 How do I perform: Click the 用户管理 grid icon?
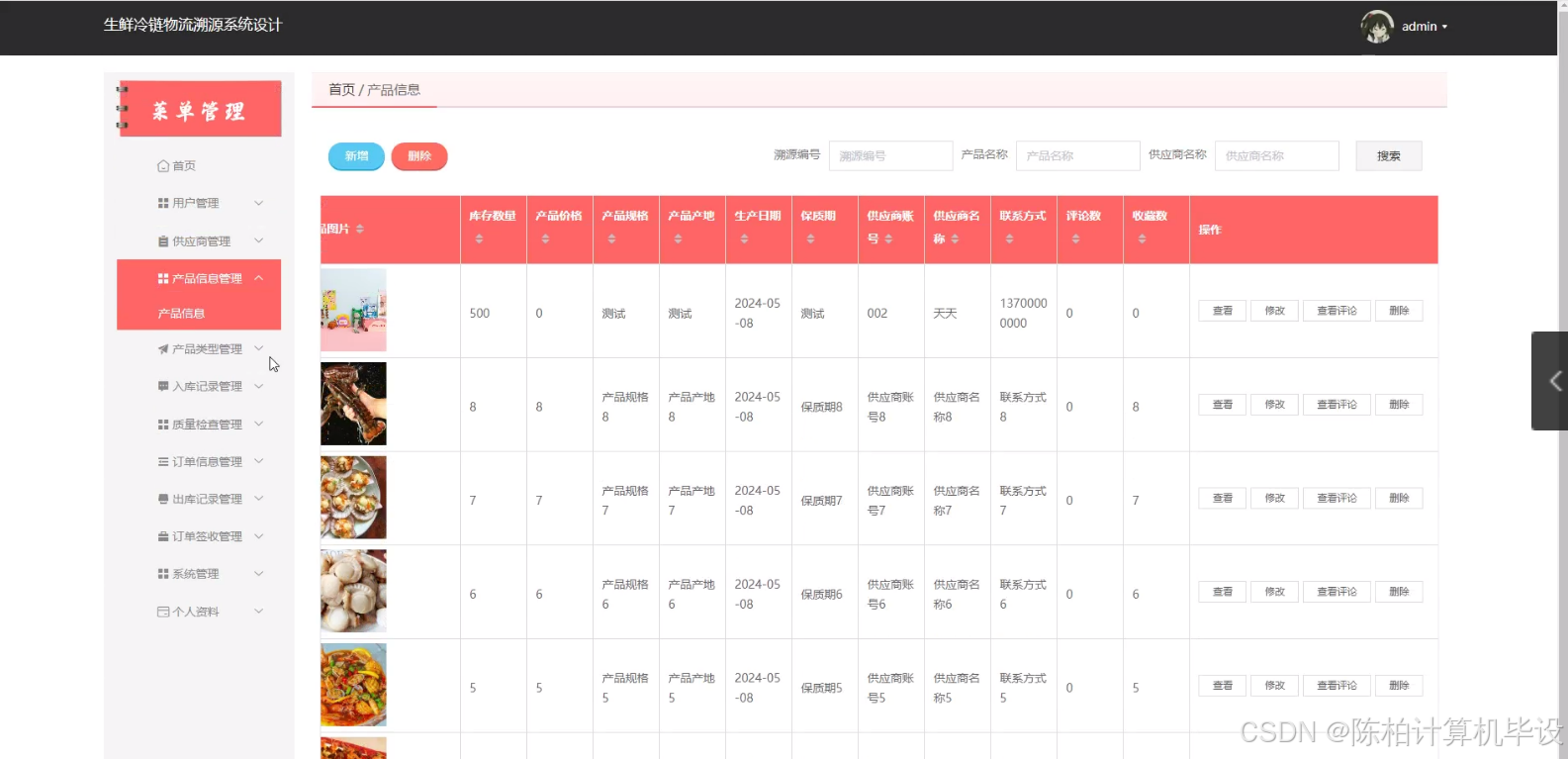(163, 203)
